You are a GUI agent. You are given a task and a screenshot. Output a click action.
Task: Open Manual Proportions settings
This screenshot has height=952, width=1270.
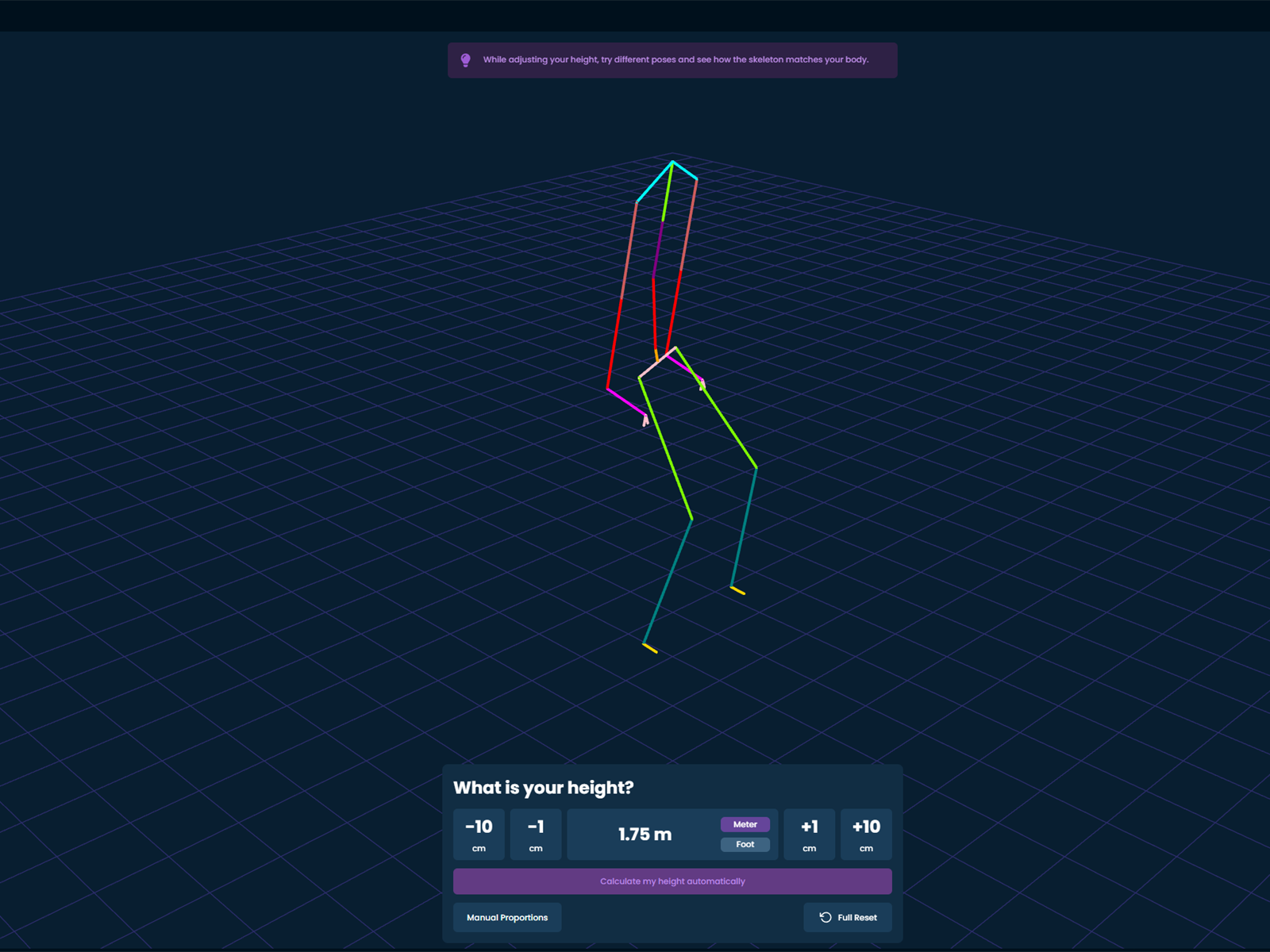click(507, 917)
